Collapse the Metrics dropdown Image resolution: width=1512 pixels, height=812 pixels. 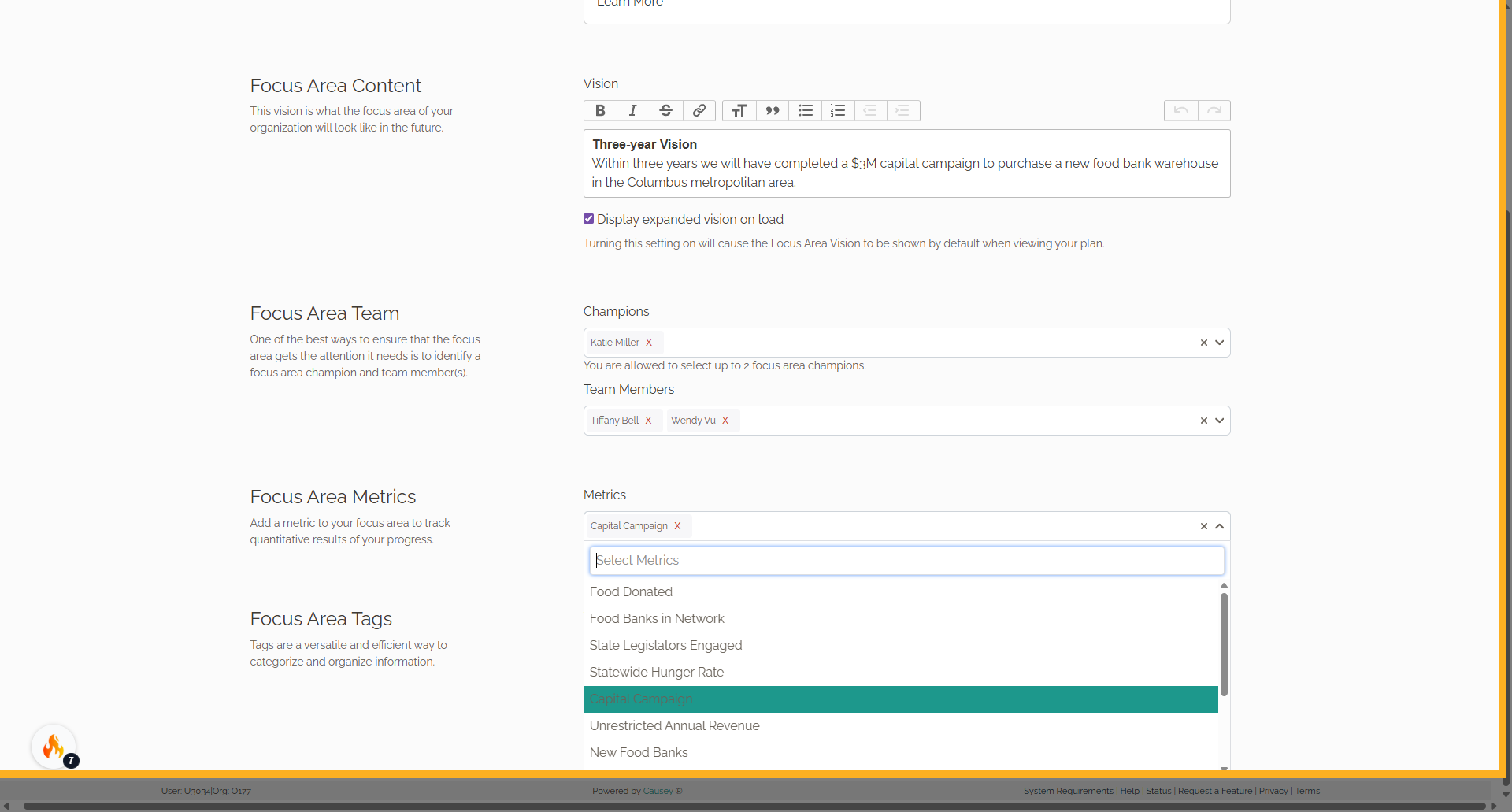click(1220, 526)
